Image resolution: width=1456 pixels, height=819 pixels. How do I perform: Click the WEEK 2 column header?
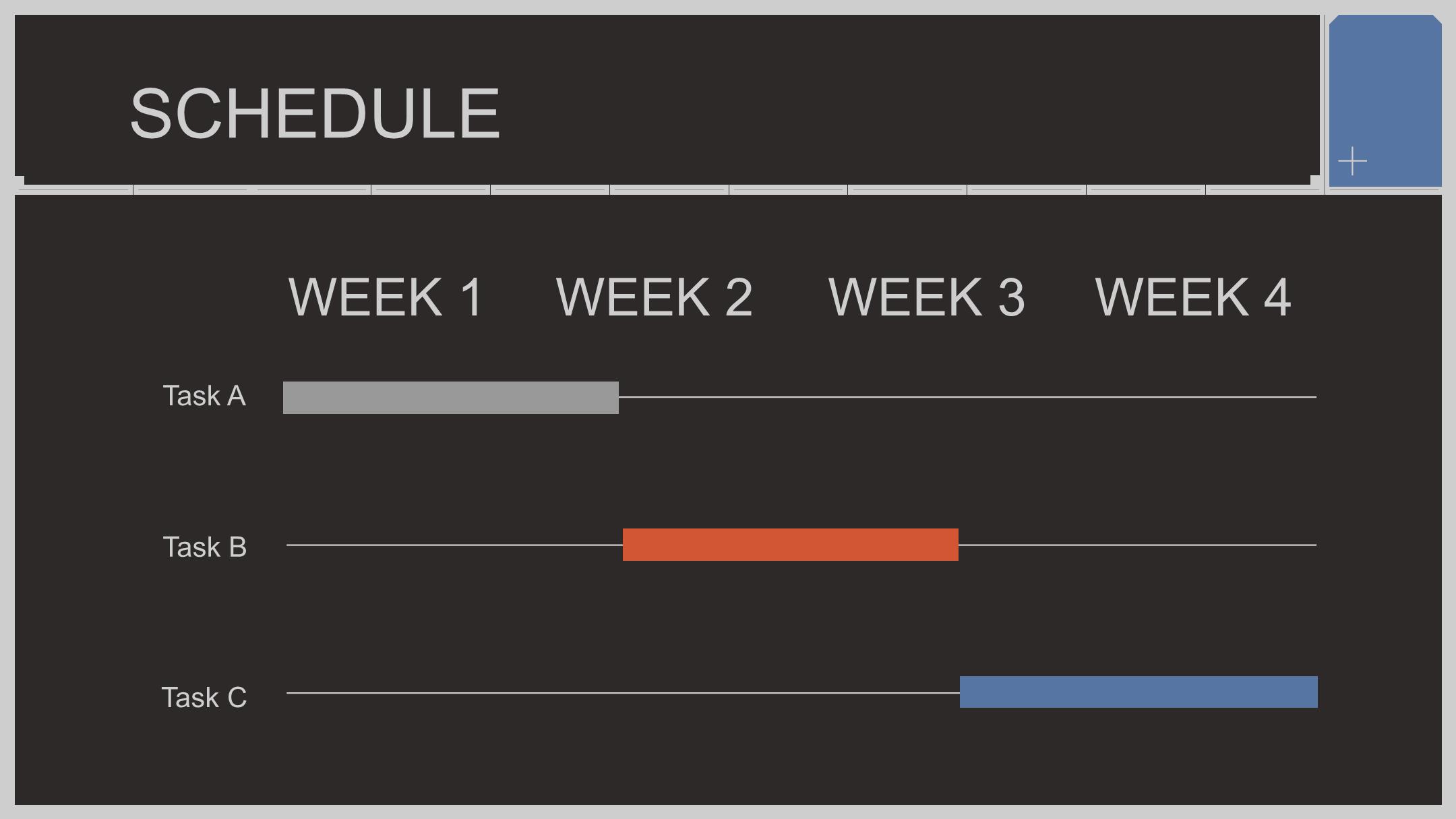(x=654, y=297)
